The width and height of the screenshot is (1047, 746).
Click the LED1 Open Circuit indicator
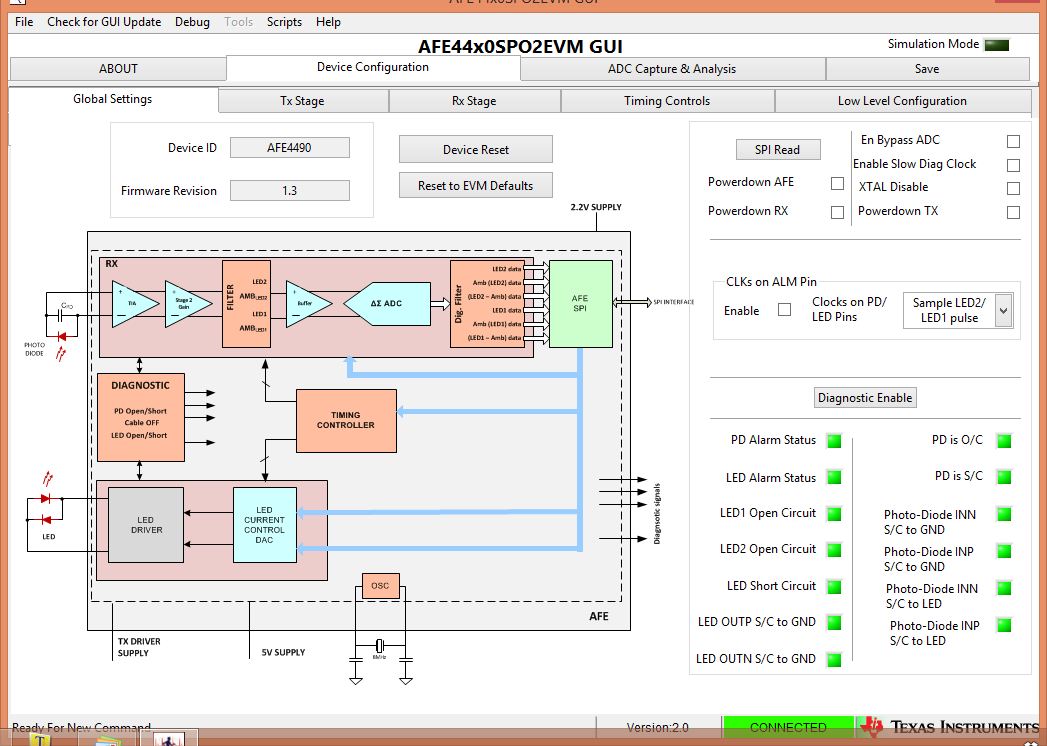pos(834,514)
